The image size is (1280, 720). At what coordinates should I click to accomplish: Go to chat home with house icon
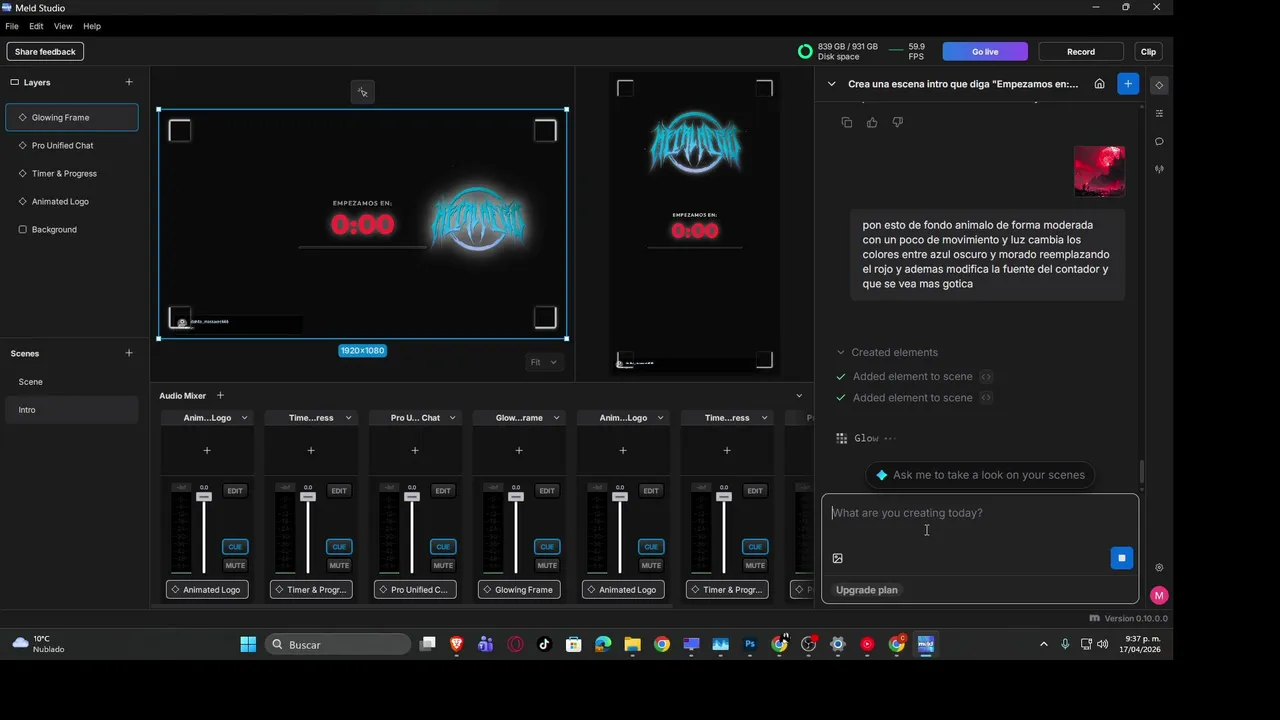coord(1099,84)
